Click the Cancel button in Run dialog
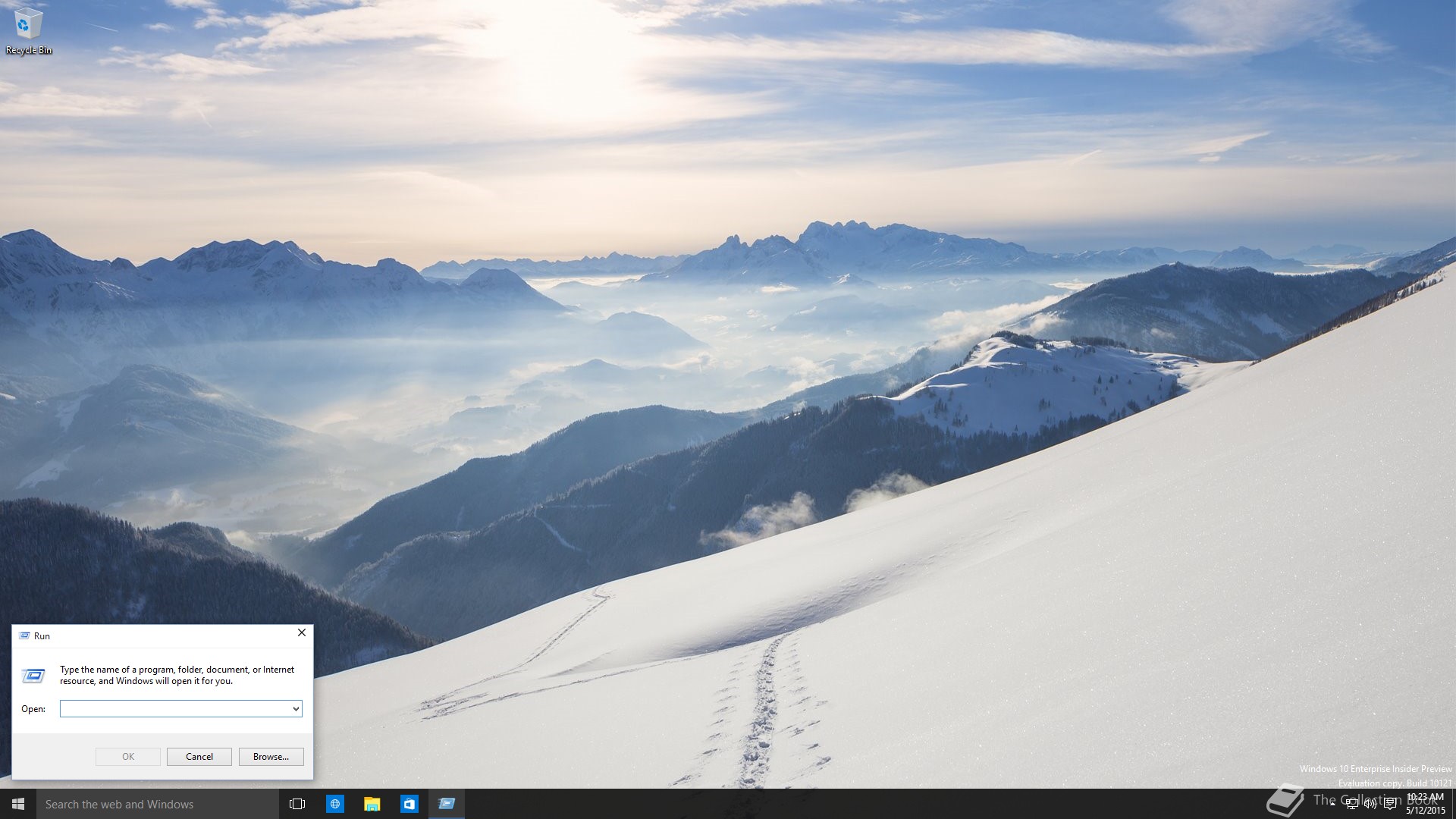The width and height of the screenshot is (1456, 819). point(199,757)
